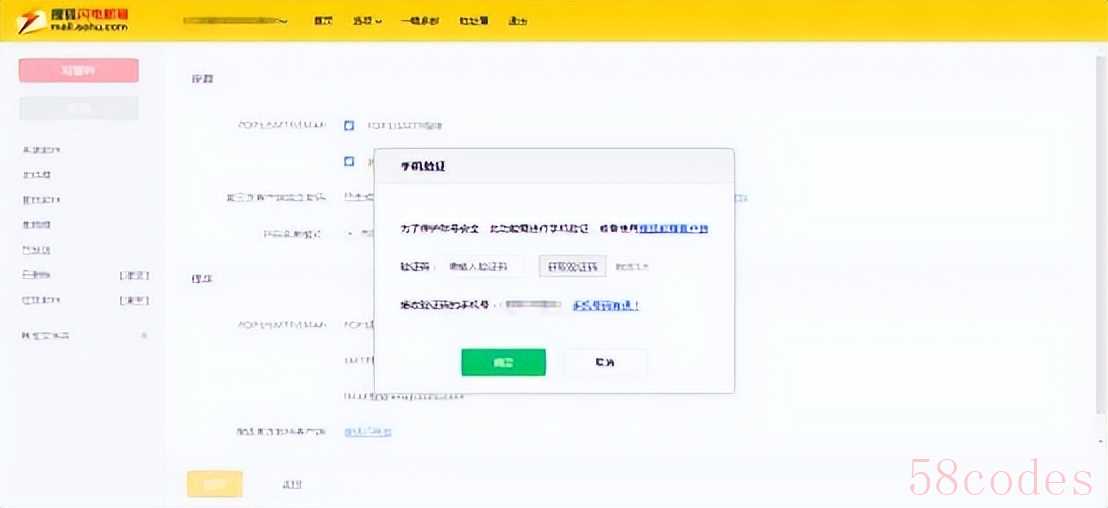Click the plus icon beside other folders
This screenshot has height=508, width=1108.
[143, 335]
